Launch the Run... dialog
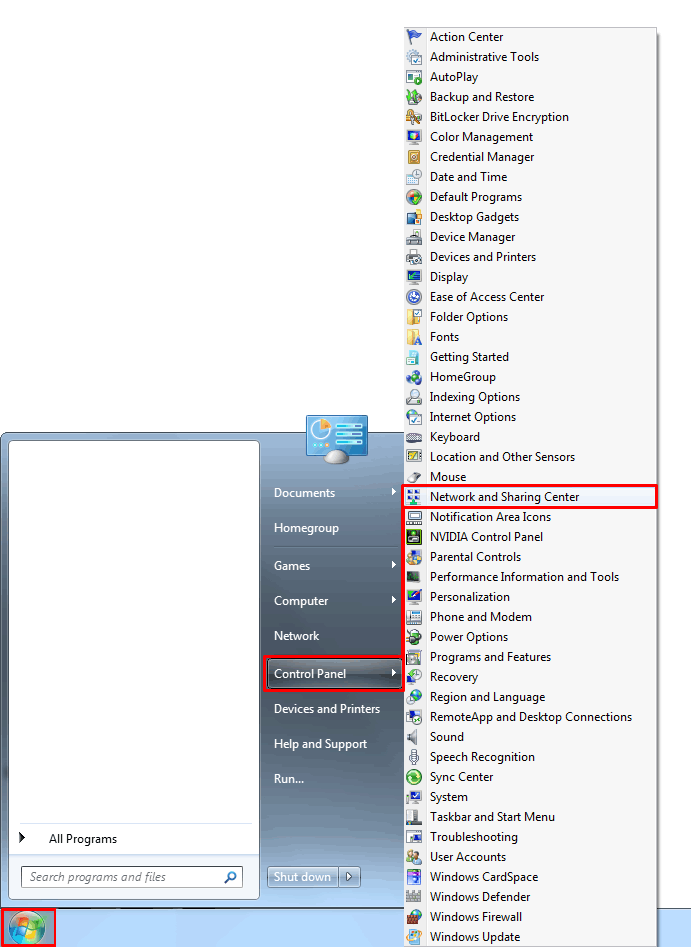This screenshot has height=947, width=691. point(289,778)
